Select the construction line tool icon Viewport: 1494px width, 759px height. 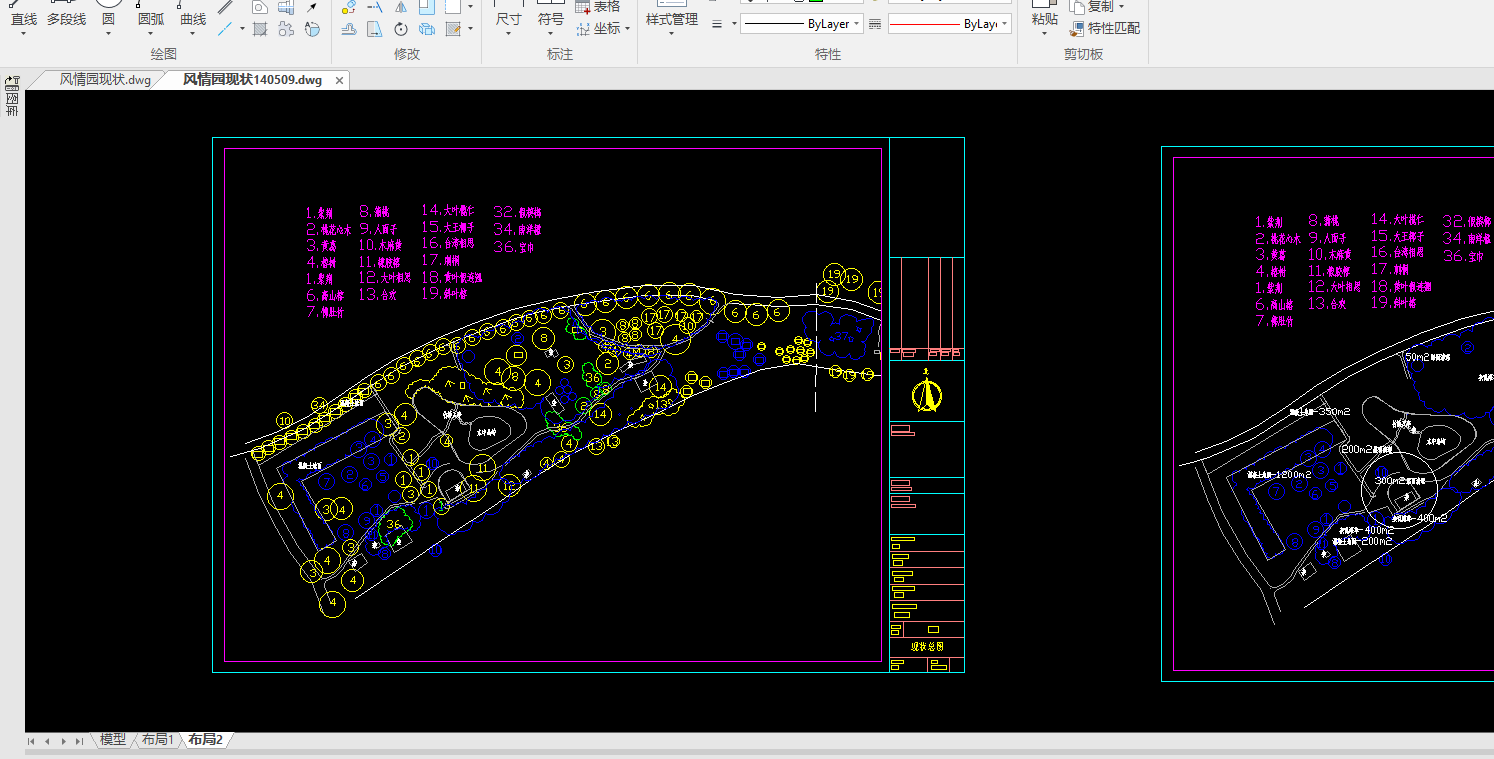226,29
